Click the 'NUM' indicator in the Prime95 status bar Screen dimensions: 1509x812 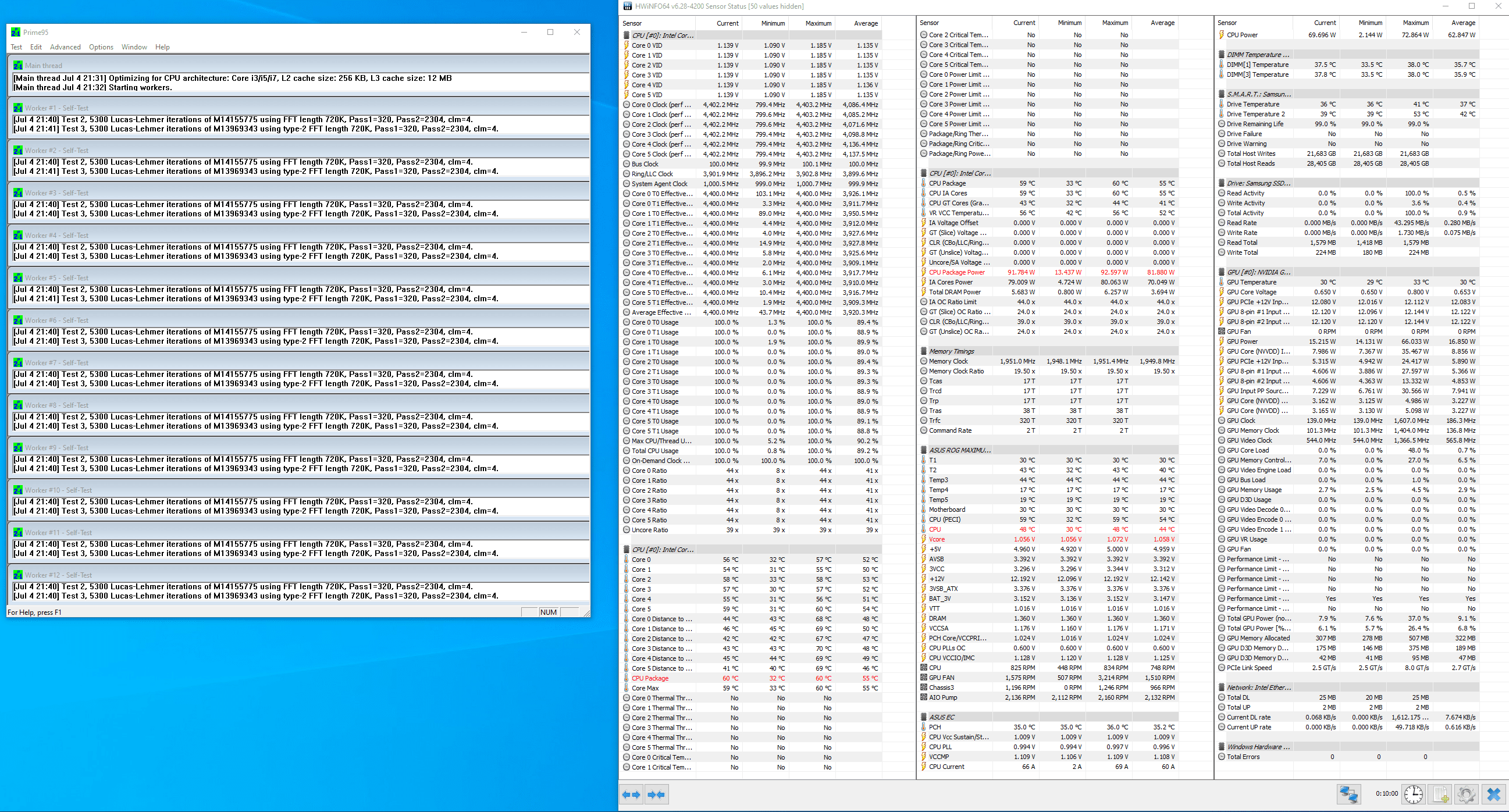pos(549,612)
